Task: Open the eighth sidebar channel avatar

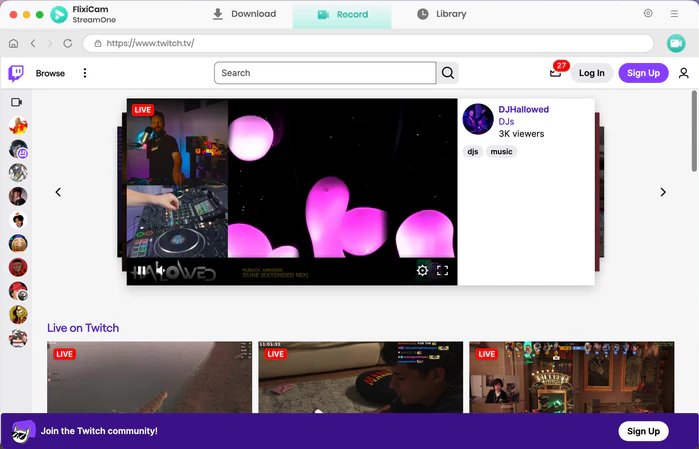Action: coord(18,291)
